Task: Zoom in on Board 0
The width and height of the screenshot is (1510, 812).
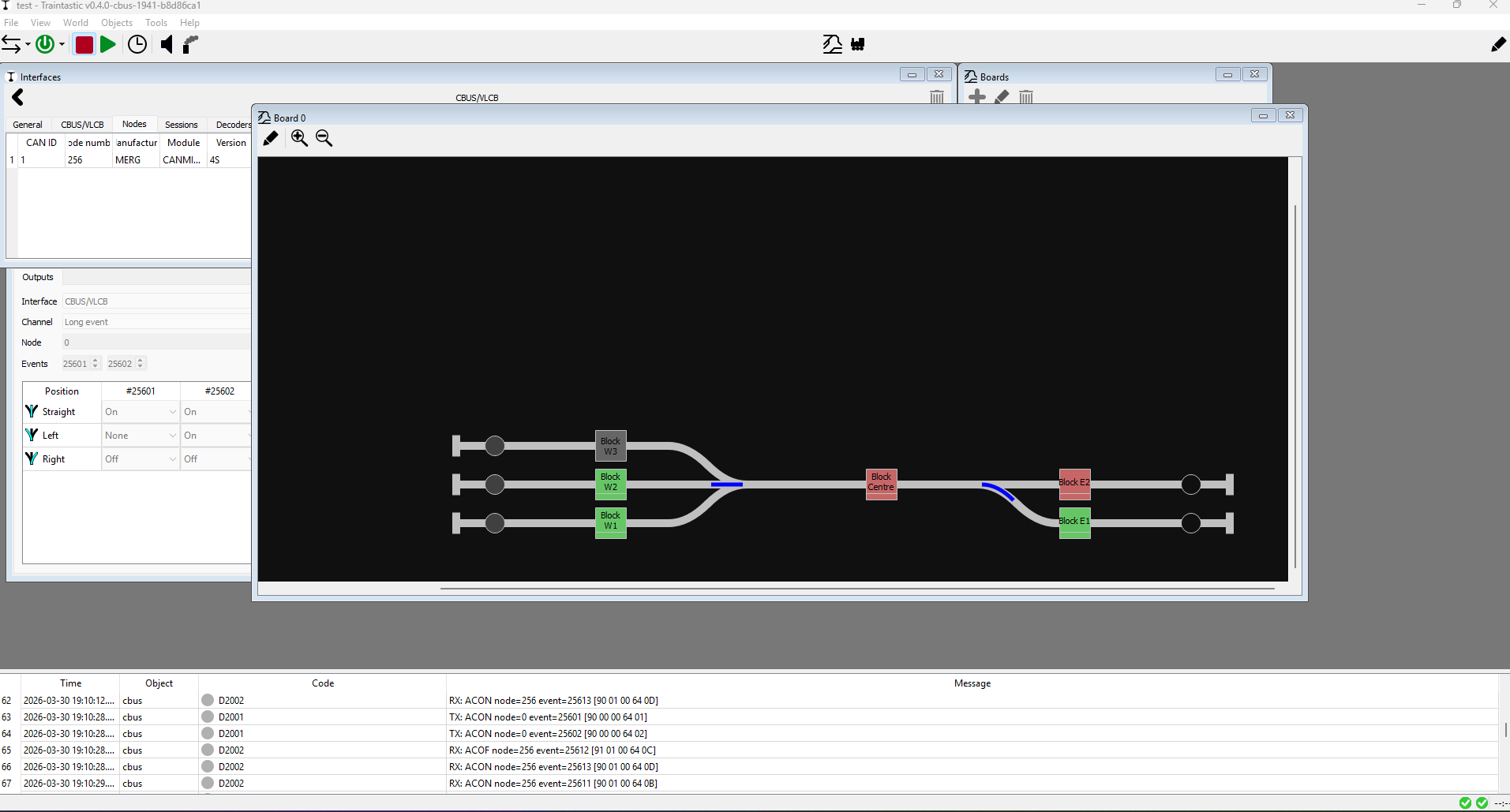Action: (x=299, y=138)
